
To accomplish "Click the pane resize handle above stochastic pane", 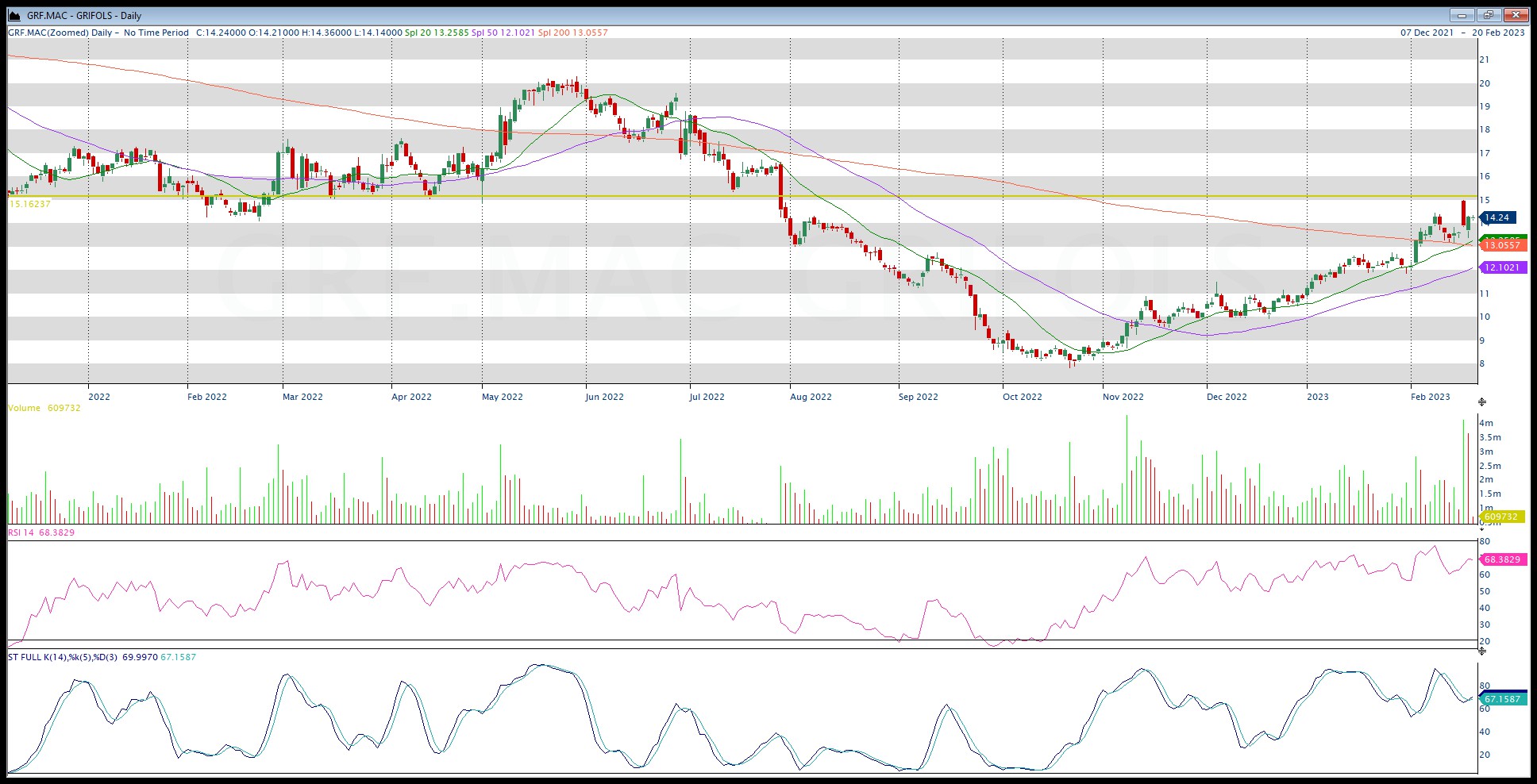I will [1481, 651].
